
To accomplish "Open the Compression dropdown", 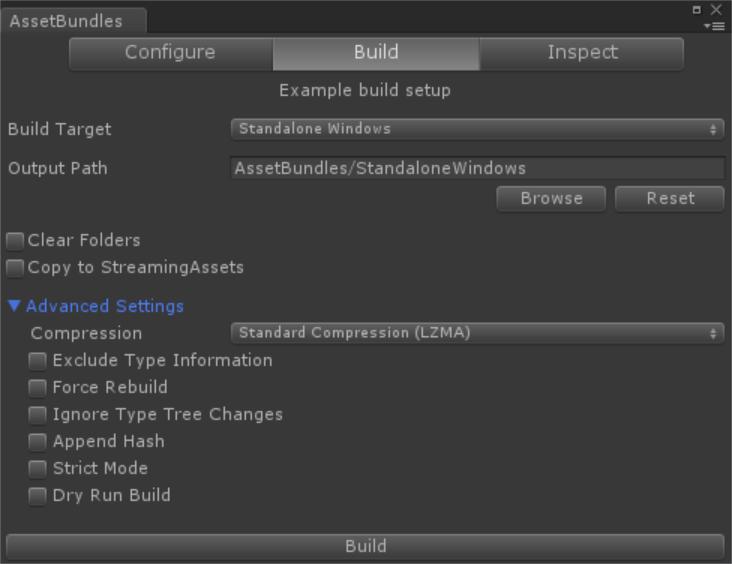I will [x=477, y=333].
